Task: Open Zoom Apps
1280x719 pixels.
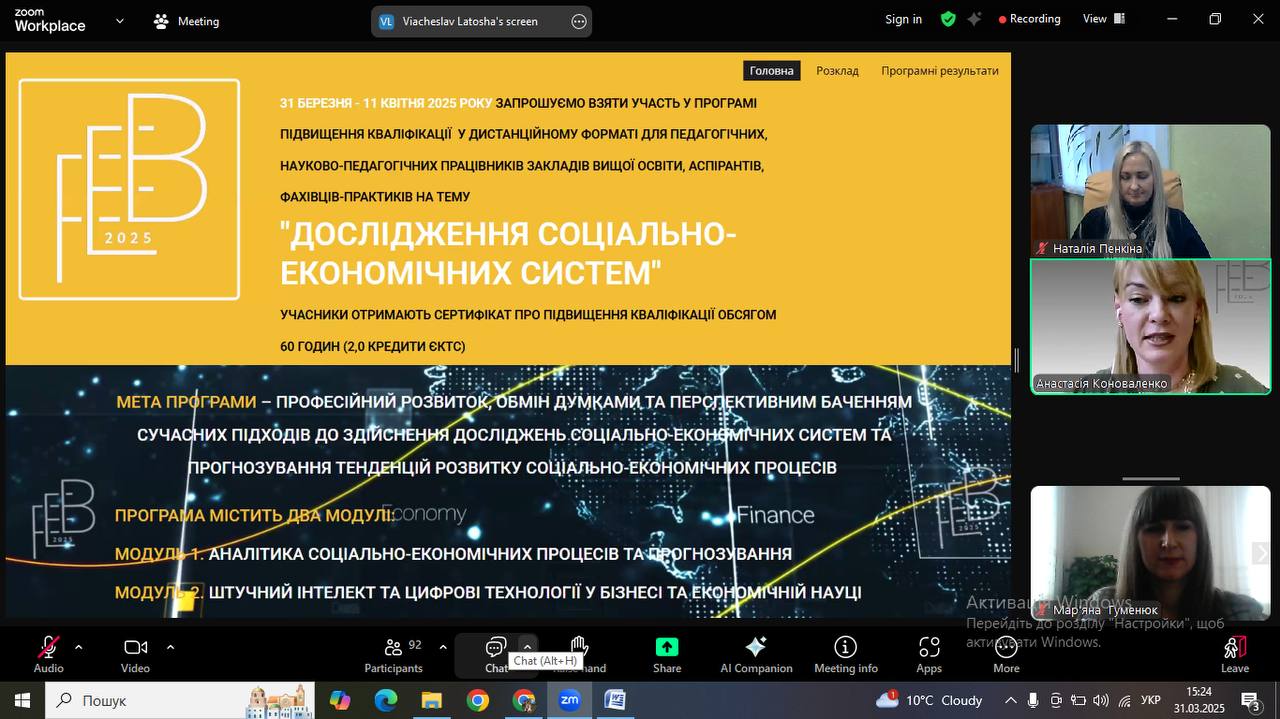Action: pyautogui.click(x=929, y=654)
